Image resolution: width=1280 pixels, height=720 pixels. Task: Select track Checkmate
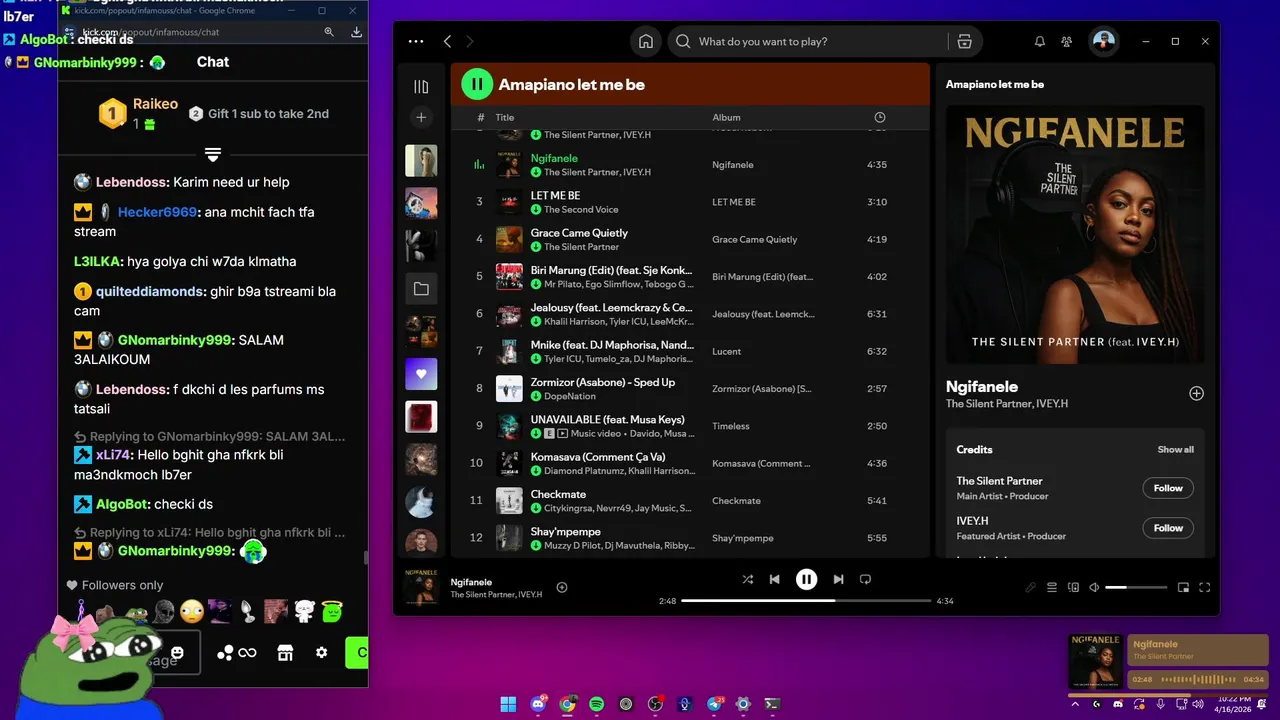(x=690, y=500)
